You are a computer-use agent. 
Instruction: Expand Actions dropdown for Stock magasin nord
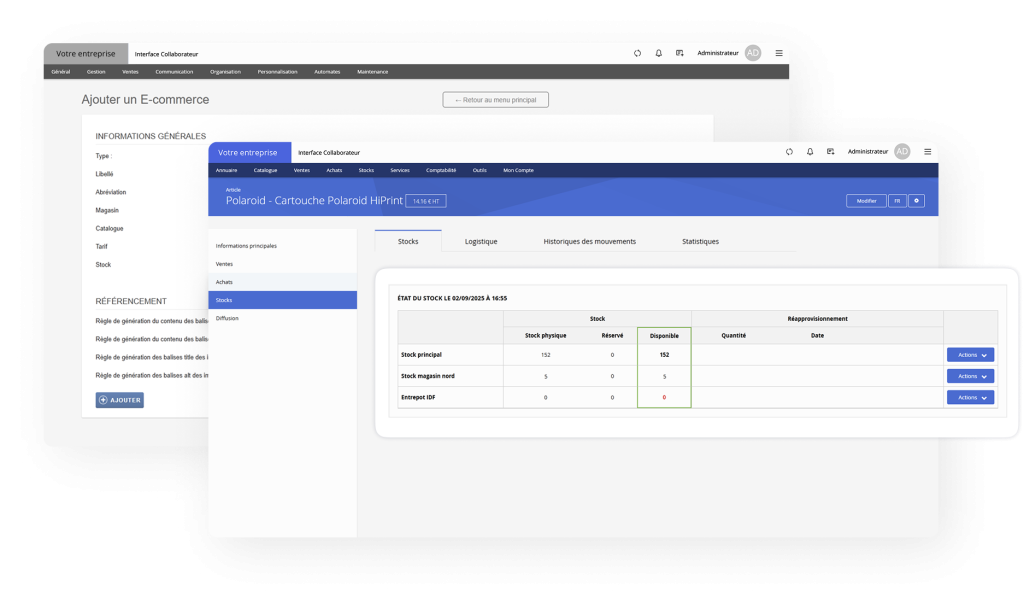[x=970, y=376]
